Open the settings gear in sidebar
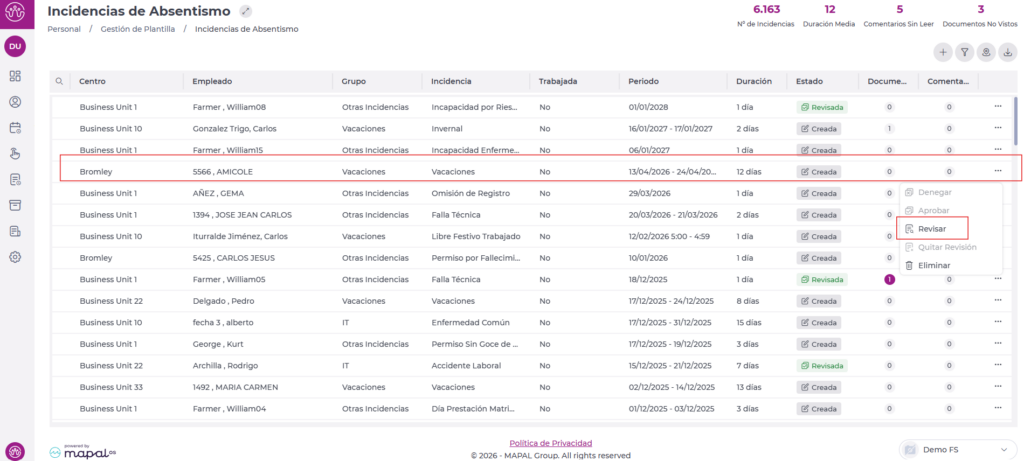Screen dimensions: 1024x461 pos(15,257)
